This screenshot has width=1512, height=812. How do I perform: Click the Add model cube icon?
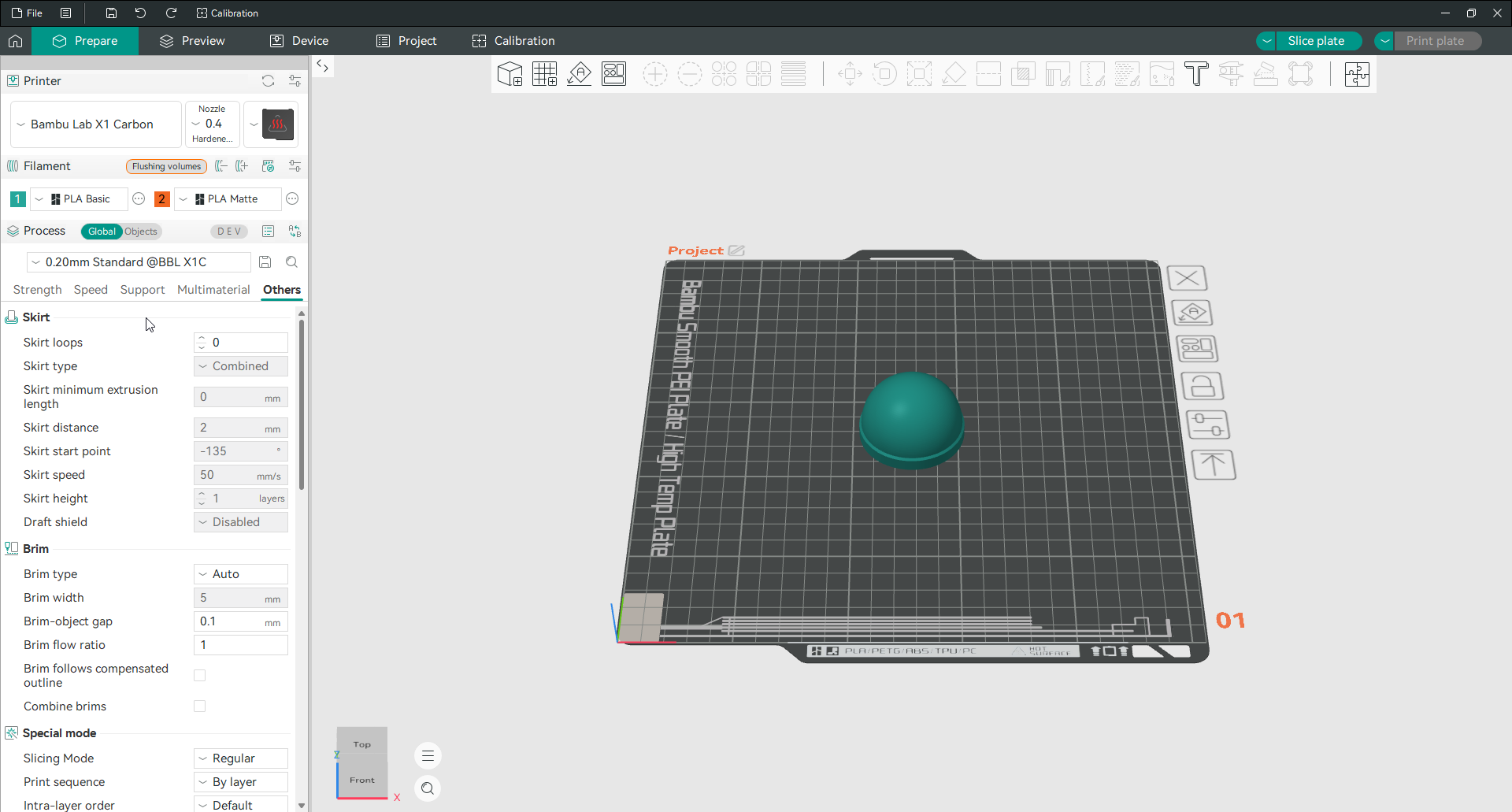[x=510, y=74]
